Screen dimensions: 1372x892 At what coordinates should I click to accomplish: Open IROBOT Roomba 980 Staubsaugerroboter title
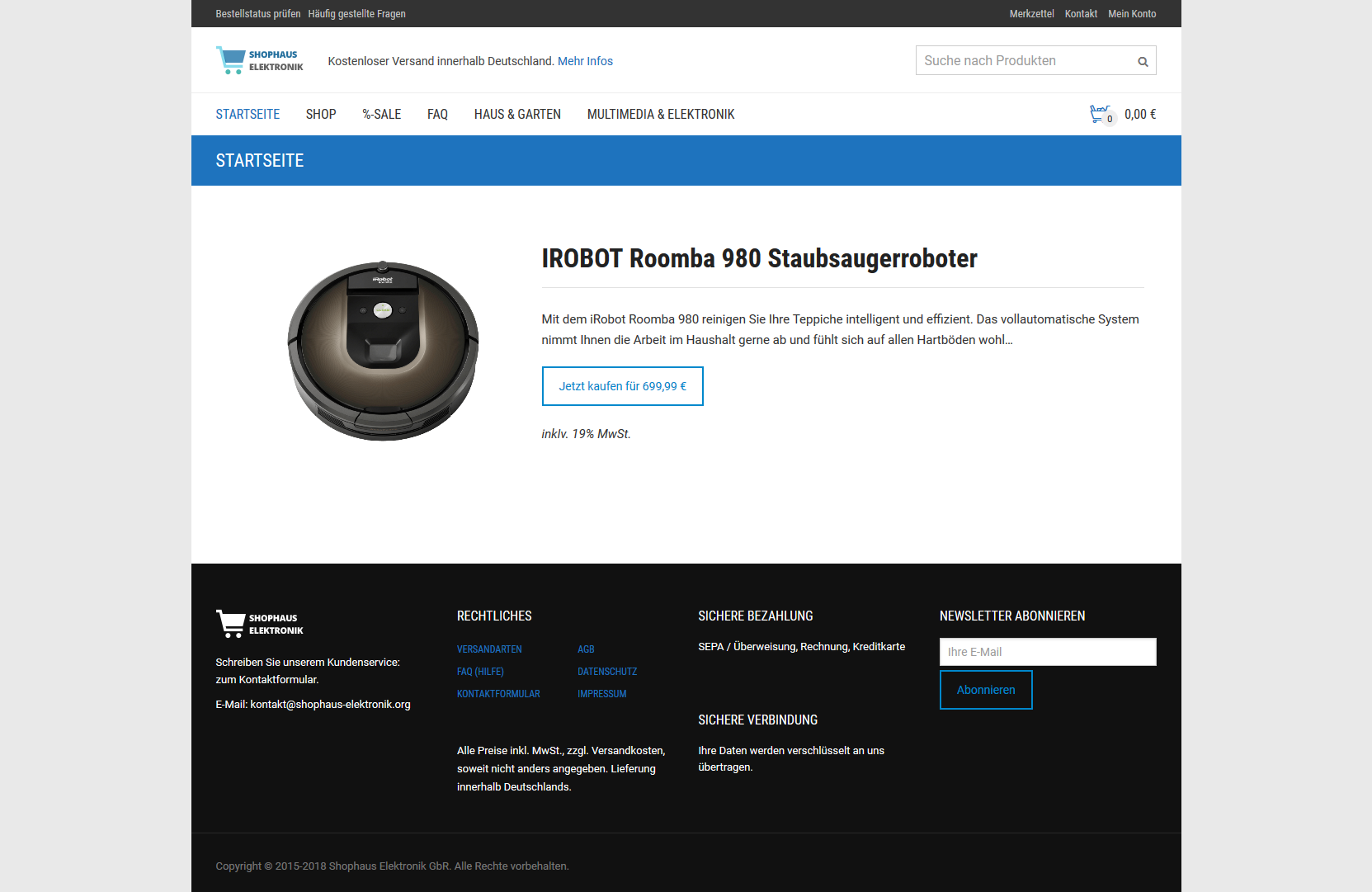pyautogui.click(x=759, y=258)
